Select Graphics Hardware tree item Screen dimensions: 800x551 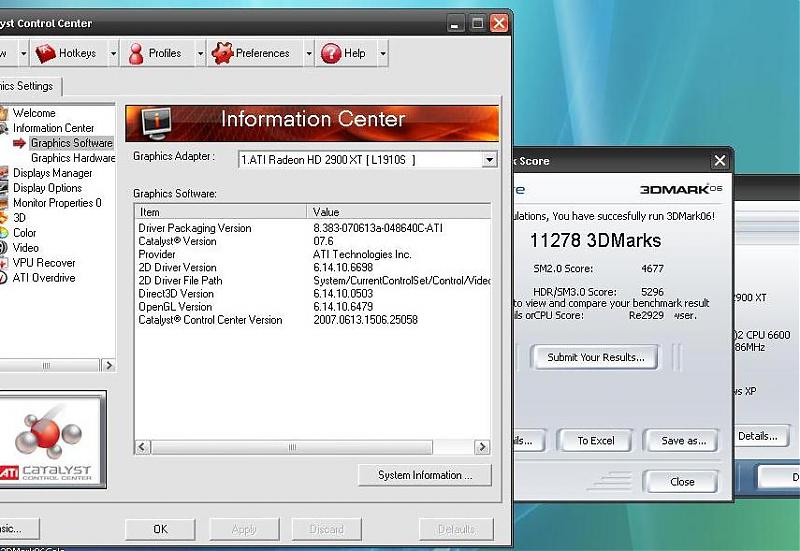[73, 158]
